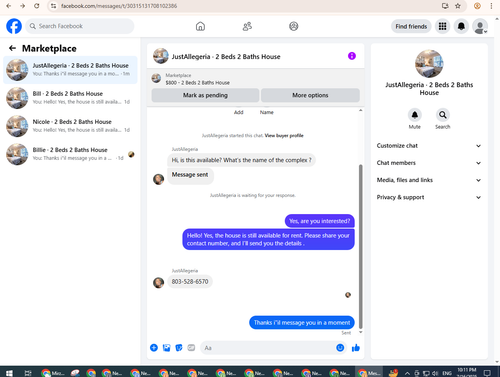
Task: Open the Facebook logo home link
Action: point(14,26)
